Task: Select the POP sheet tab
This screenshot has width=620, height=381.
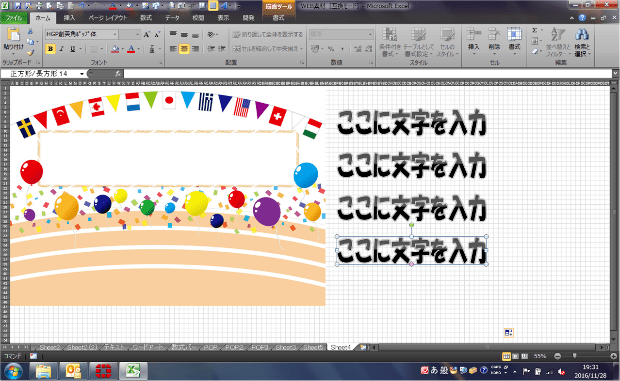Action: coord(211,347)
